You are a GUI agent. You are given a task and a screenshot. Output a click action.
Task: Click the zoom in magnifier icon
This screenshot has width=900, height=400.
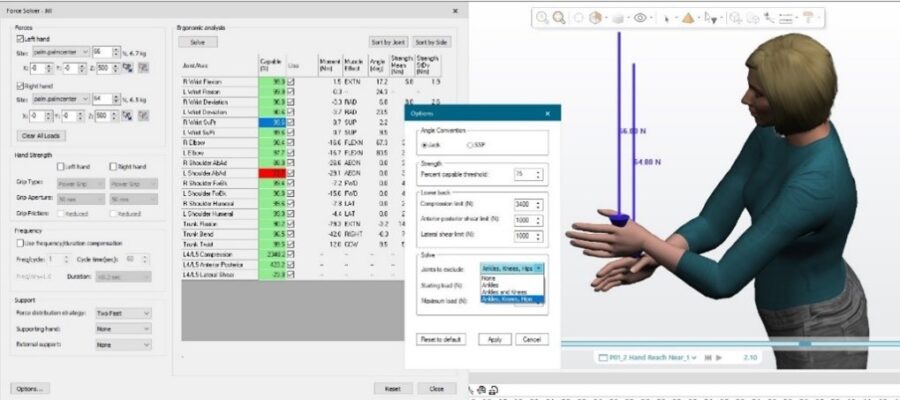click(x=542, y=17)
